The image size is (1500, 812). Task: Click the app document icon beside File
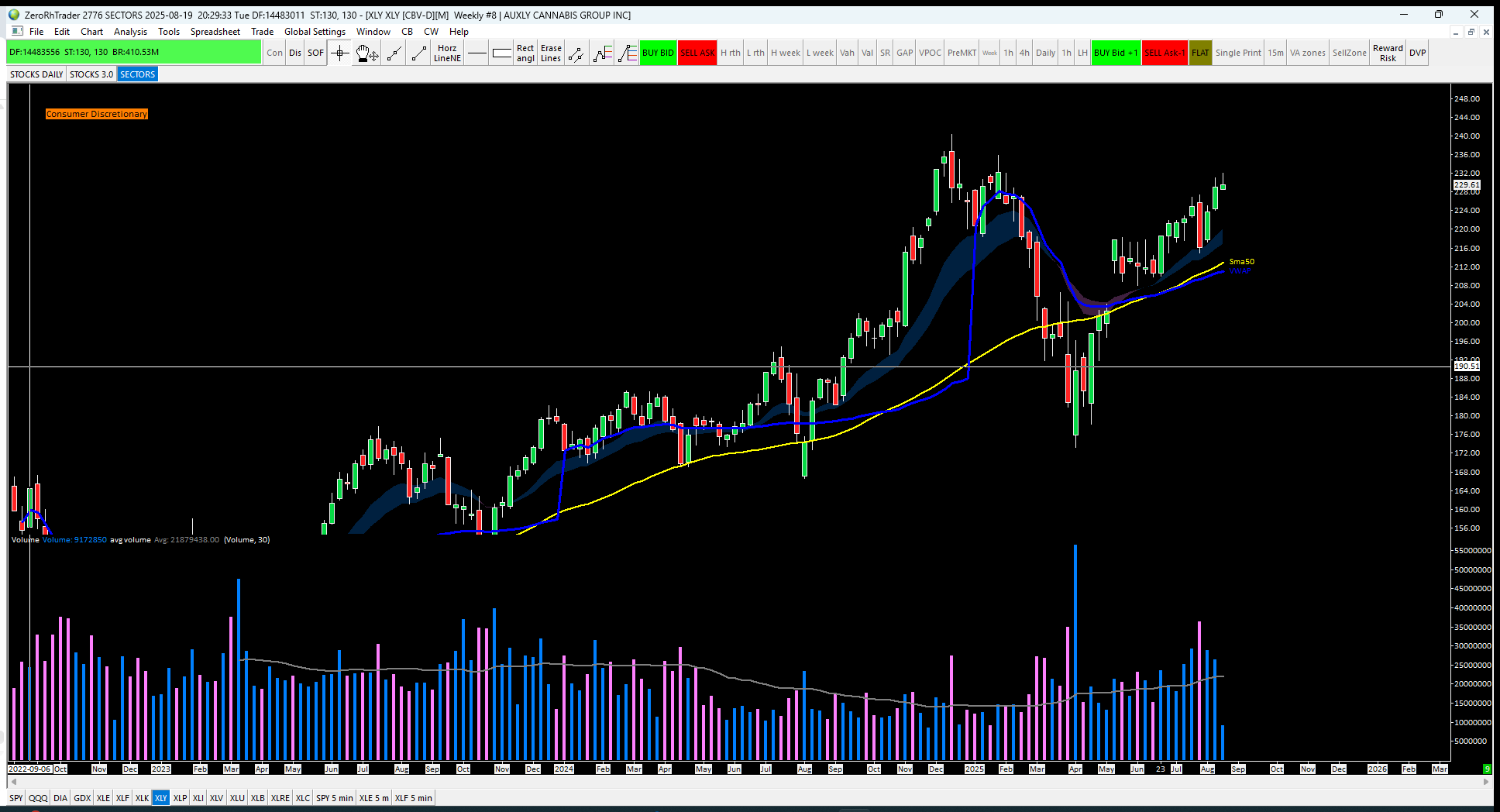pyautogui.click(x=17, y=31)
